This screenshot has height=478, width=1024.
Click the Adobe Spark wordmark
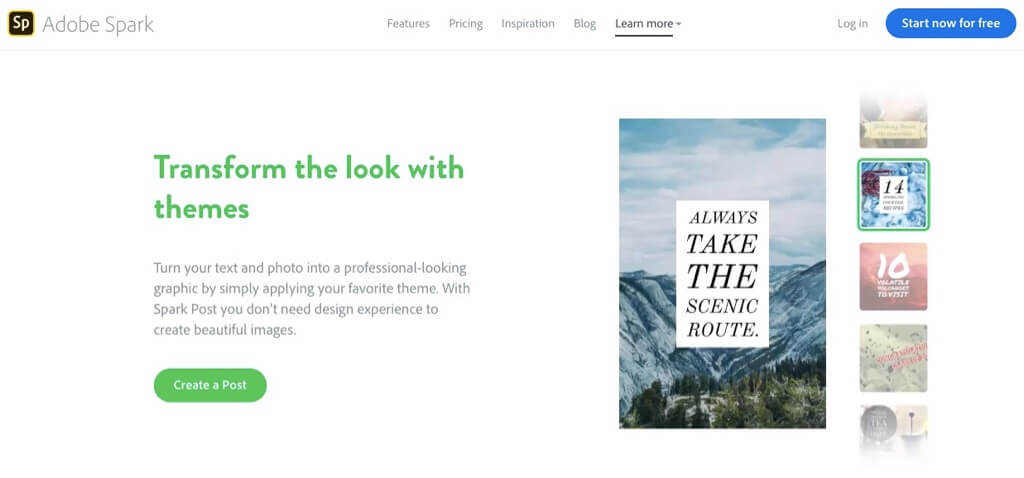(98, 24)
